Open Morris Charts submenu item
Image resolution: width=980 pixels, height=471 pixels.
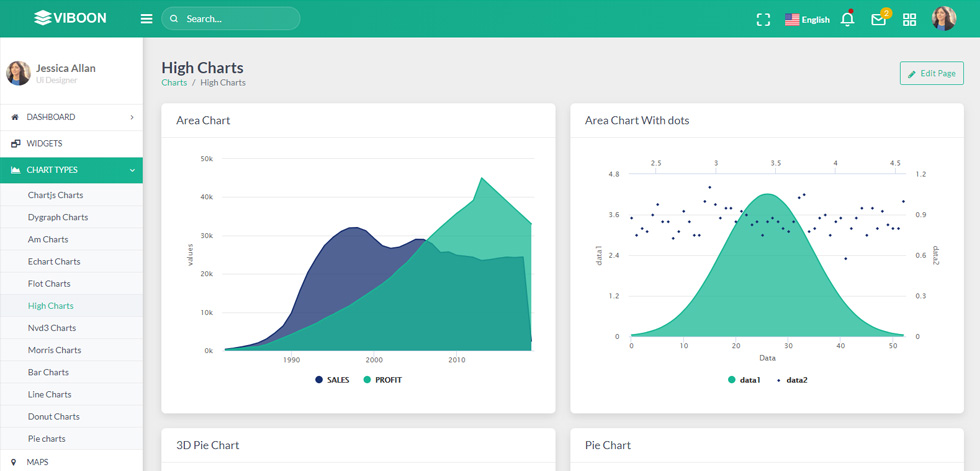(71, 350)
